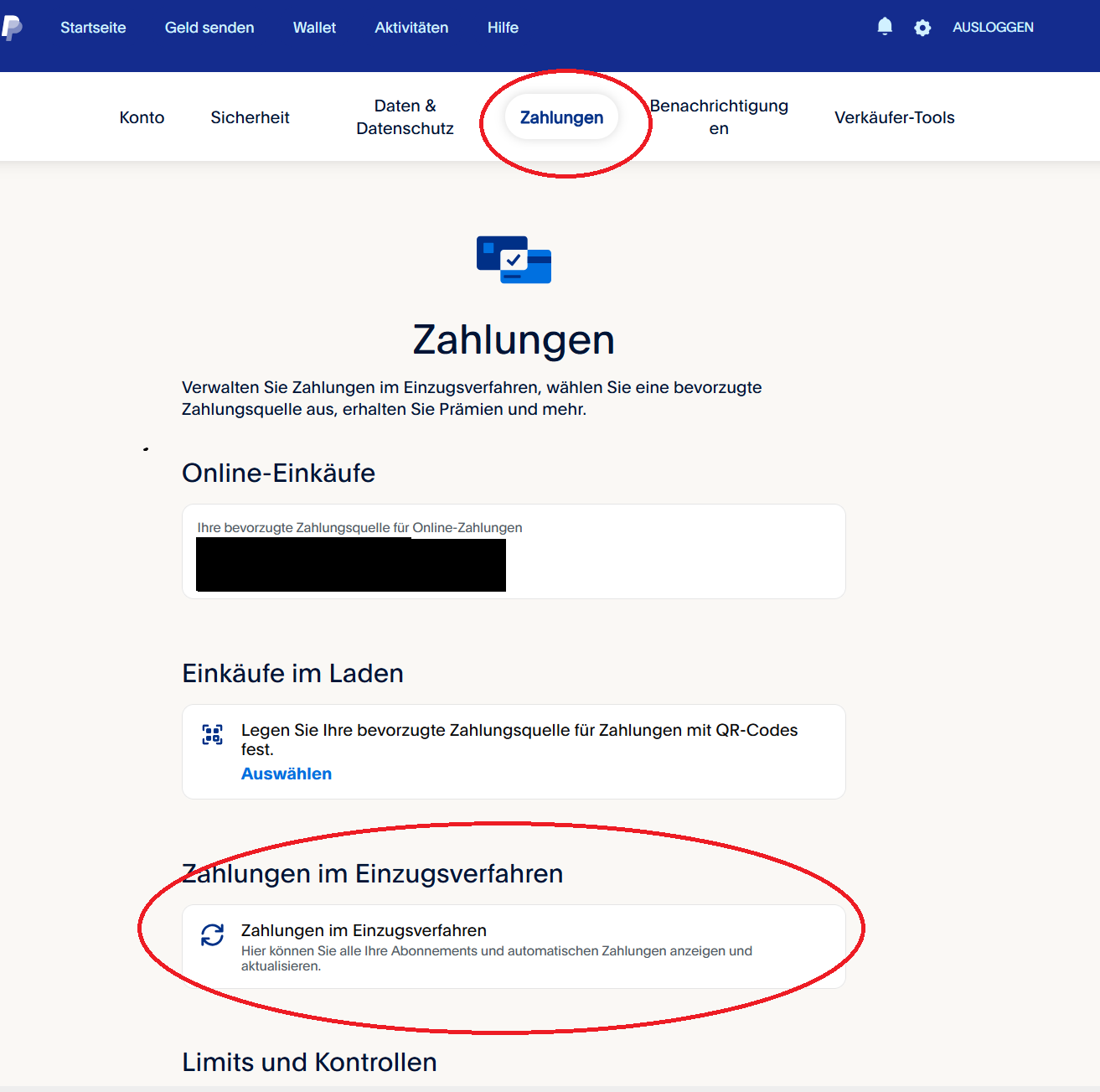The height and width of the screenshot is (1092, 1100).
Task: Go to Startseite in top navigation
Action: 93,28
